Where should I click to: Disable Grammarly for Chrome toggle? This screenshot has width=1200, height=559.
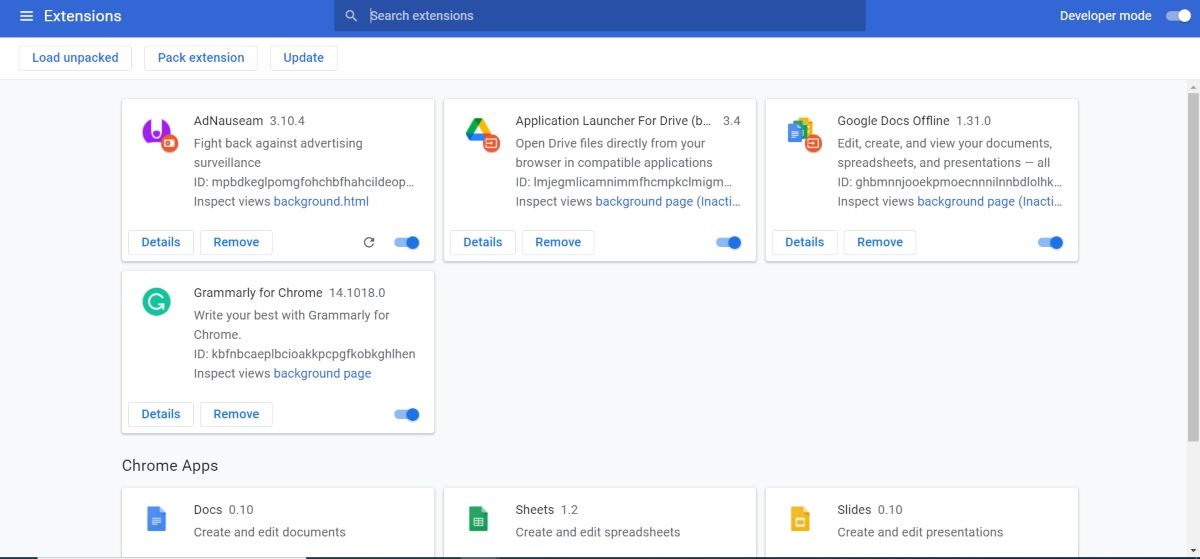coord(407,414)
